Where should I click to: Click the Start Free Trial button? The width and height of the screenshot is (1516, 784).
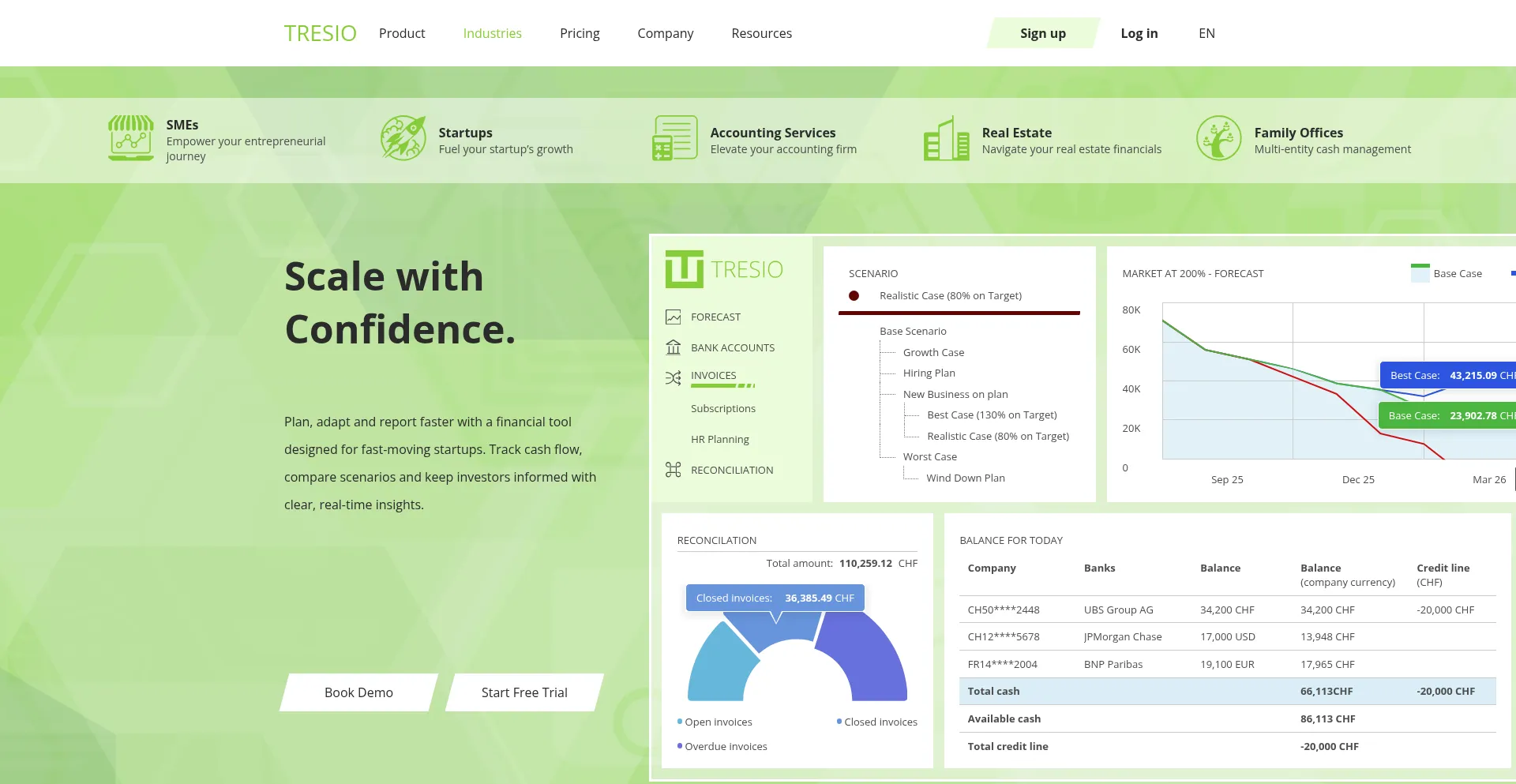pyautogui.click(x=524, y=692)
